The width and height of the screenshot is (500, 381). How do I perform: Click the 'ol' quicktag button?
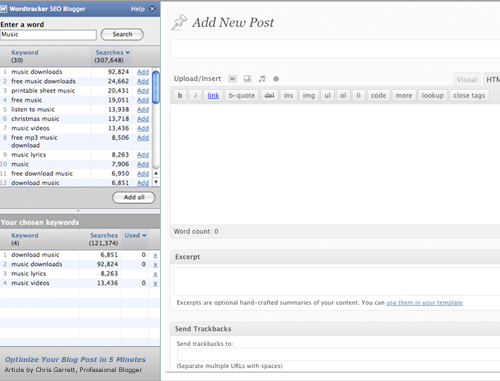click(343, 96)
